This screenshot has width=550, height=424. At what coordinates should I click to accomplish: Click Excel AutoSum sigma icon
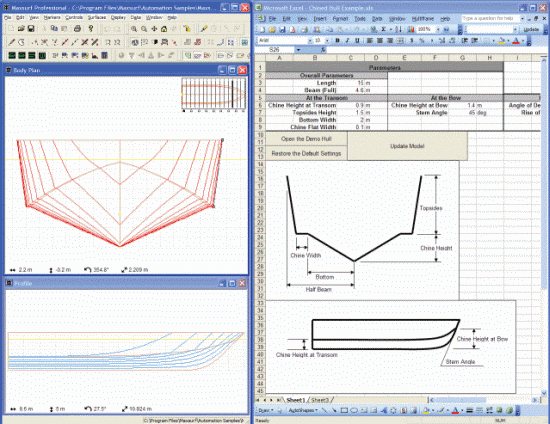[384, 30]
